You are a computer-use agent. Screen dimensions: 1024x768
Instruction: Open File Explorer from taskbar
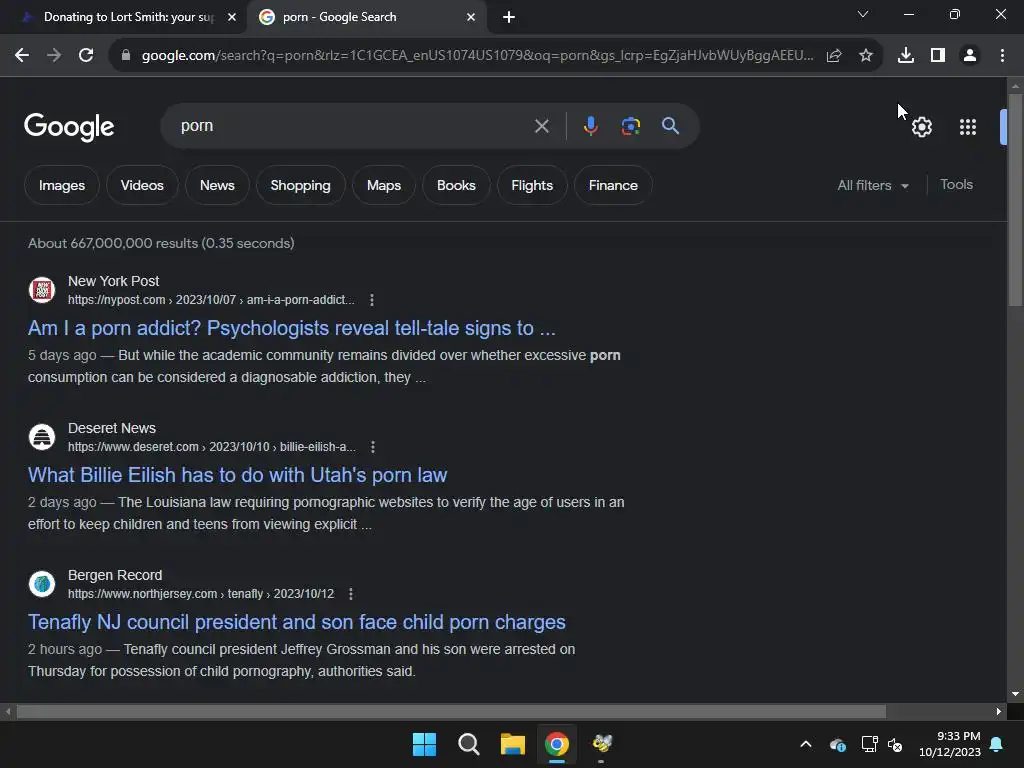click(x=513, y=744)
